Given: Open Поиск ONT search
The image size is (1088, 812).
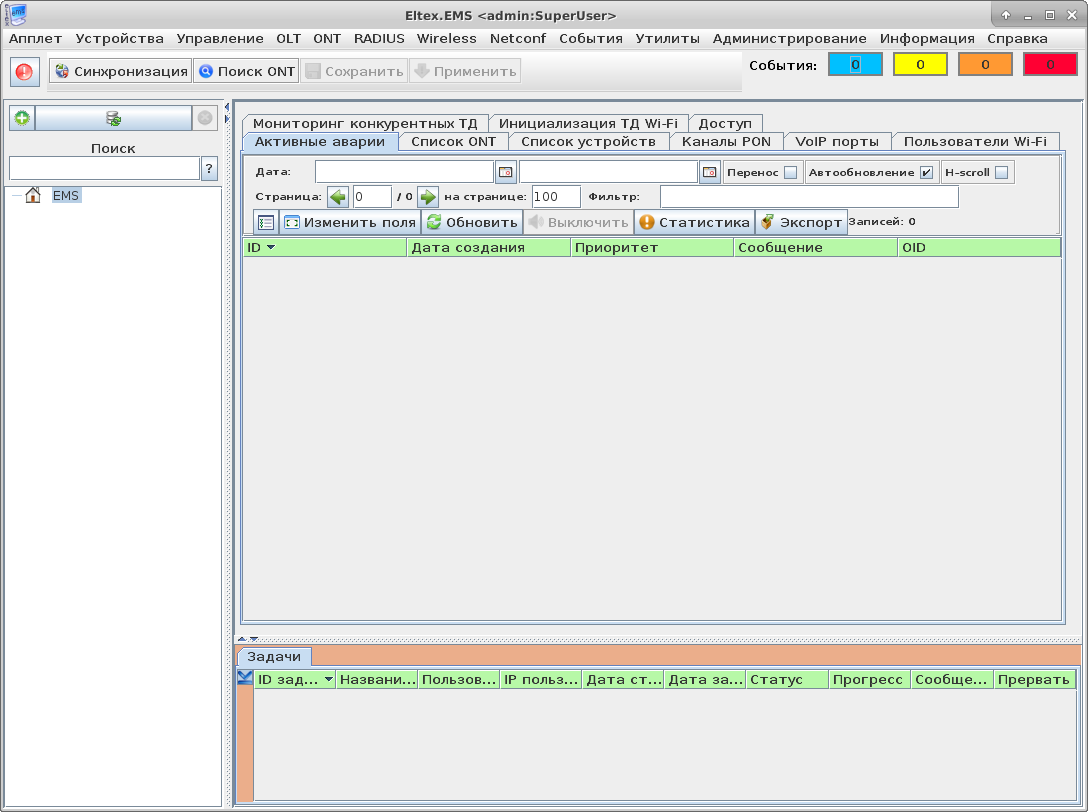Looking at the screenshot, I should click(x=246, y=71).
